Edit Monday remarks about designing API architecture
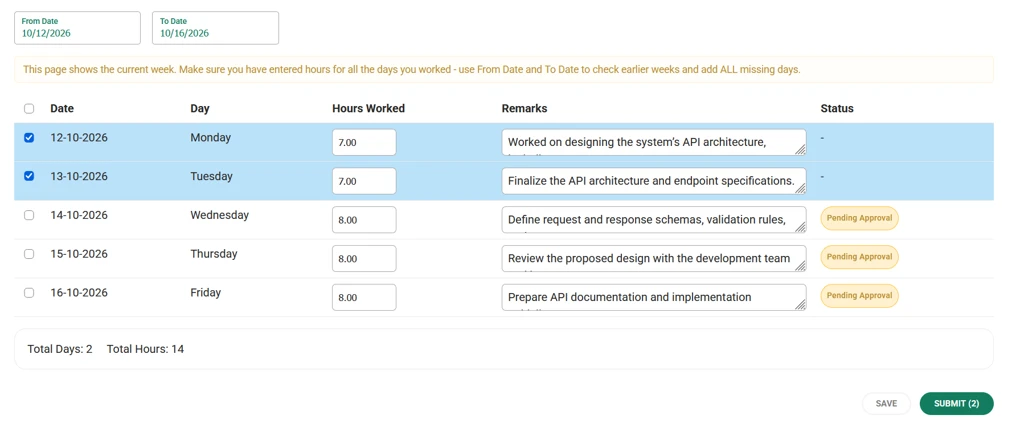1024x427 pixels. pos(654,142)
